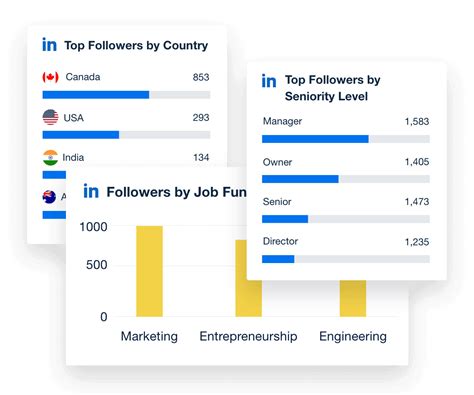The width and height of the screenshot is (474, 395).
Task: Click LinkedIn logo on Followers by Job Function card
Action: (x=91, y=191)
